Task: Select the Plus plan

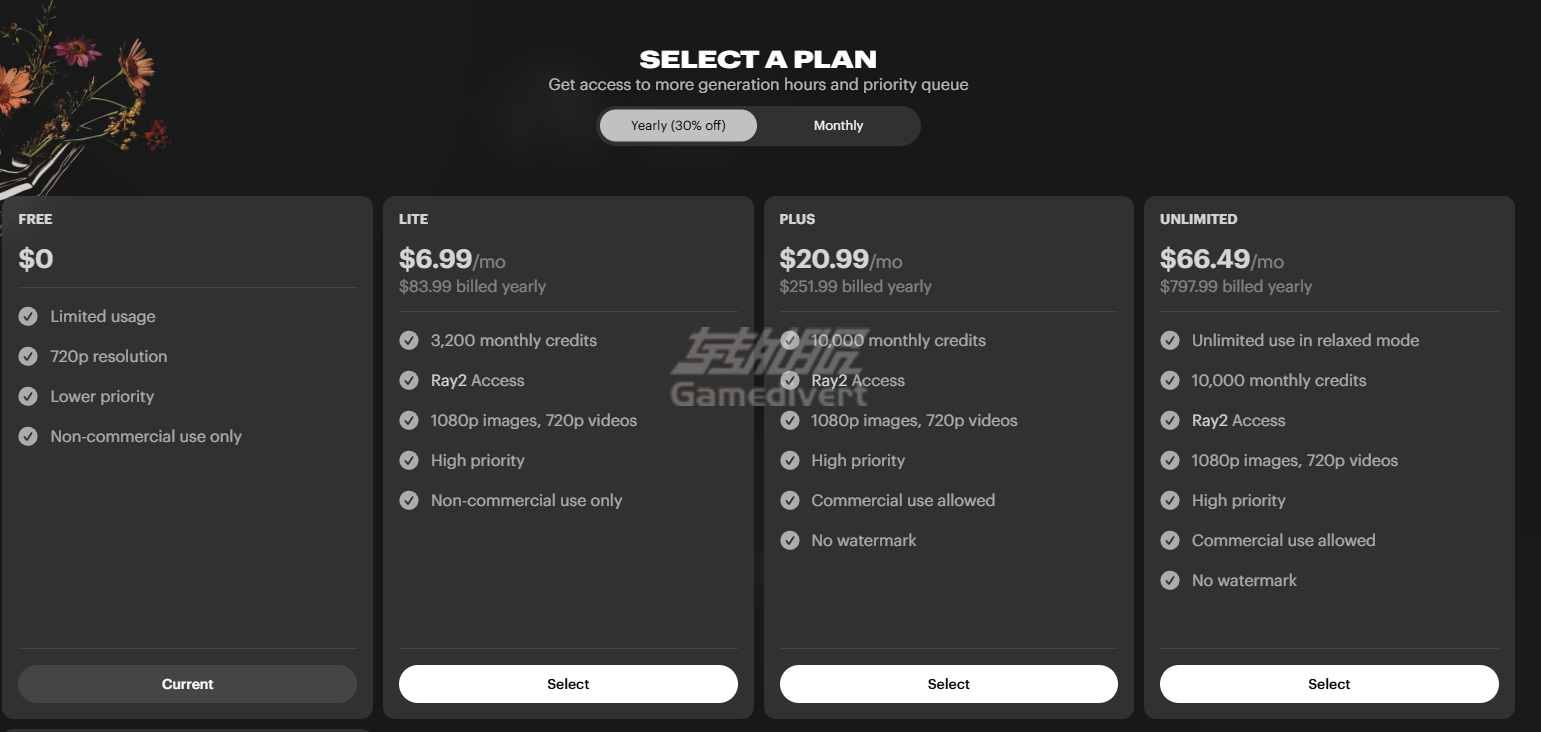Action: pos(948,684)
